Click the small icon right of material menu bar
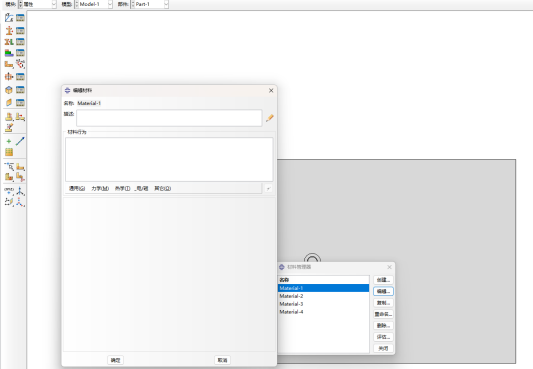 click(x=269, y=189)
